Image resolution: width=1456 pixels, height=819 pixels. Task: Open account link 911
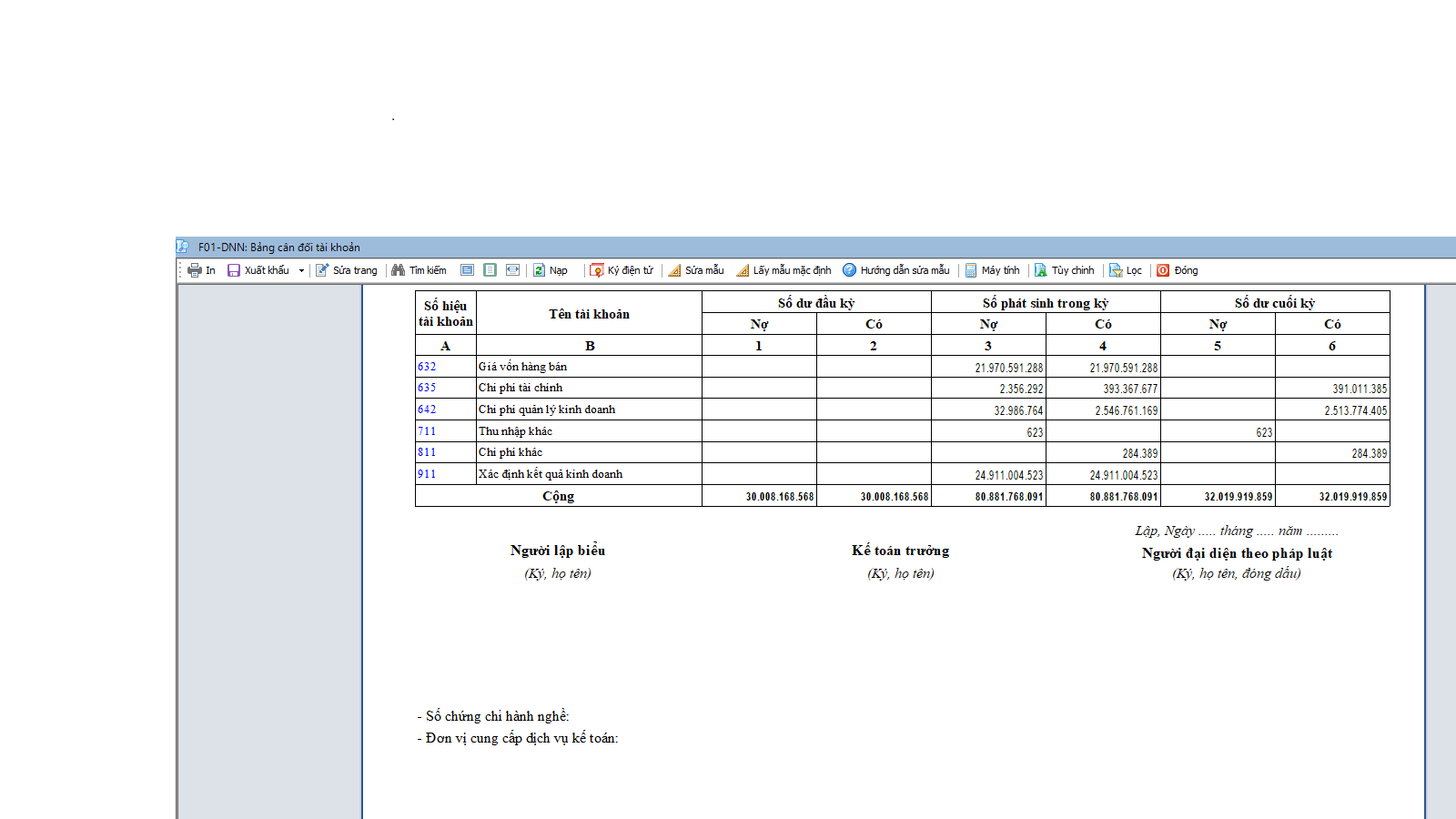[x=427, y=474]
